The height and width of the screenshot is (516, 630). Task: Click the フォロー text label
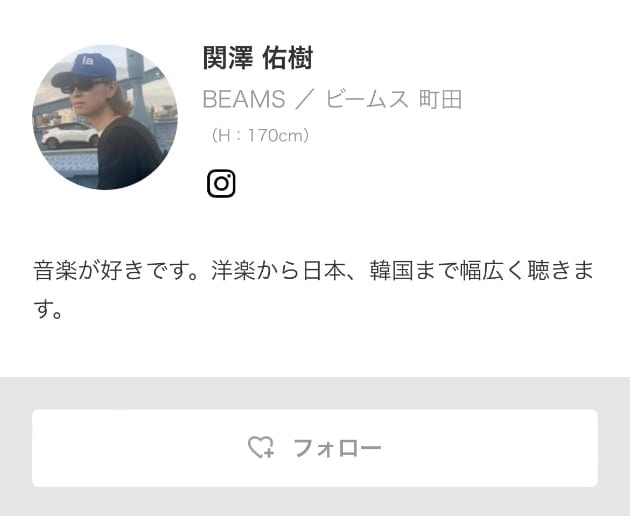point(337,448)
